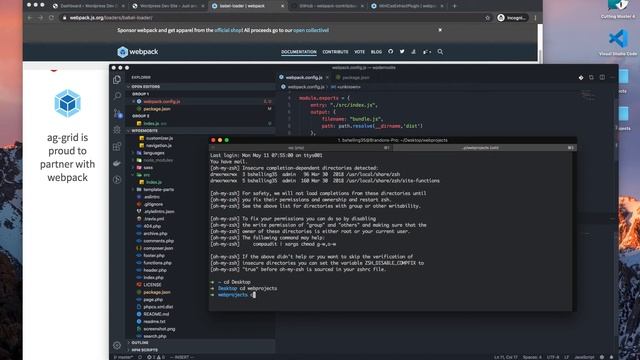Viewport: 640px width, 360px height.
Task: Bookmark page with Chrome star icon
Action: (x=487, y=18)
